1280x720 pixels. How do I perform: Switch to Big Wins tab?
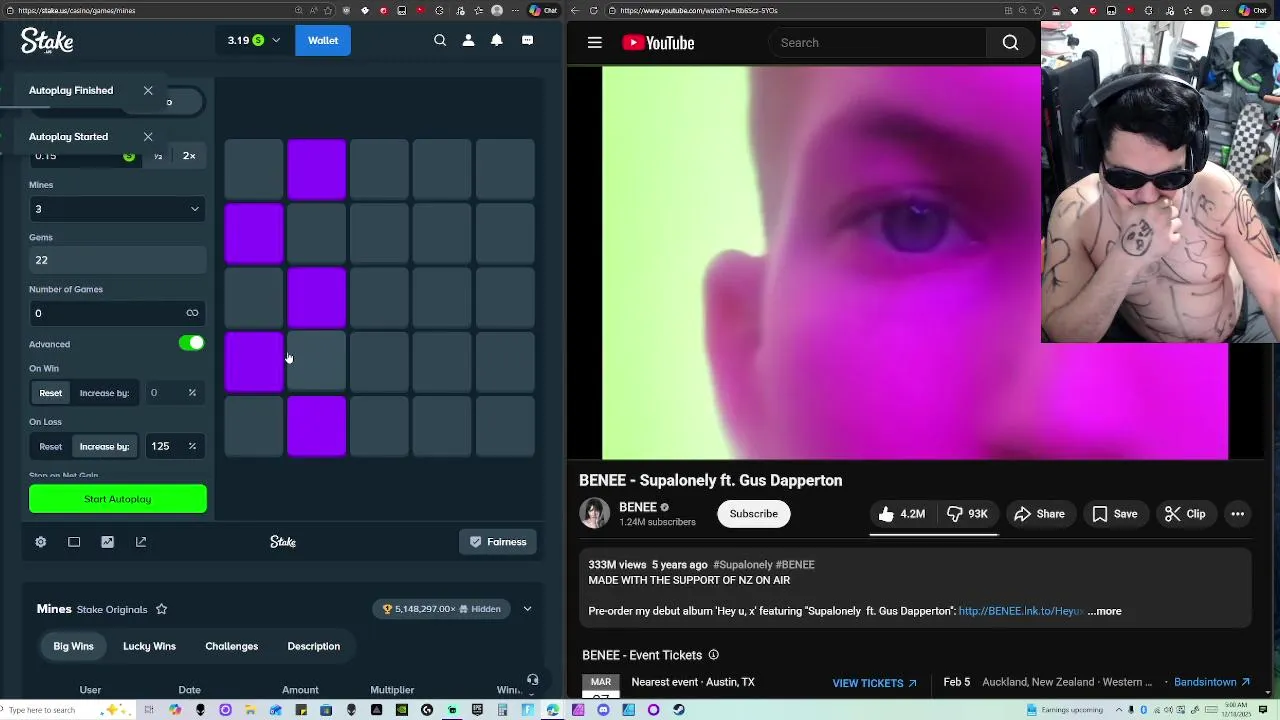click(73, 646)
